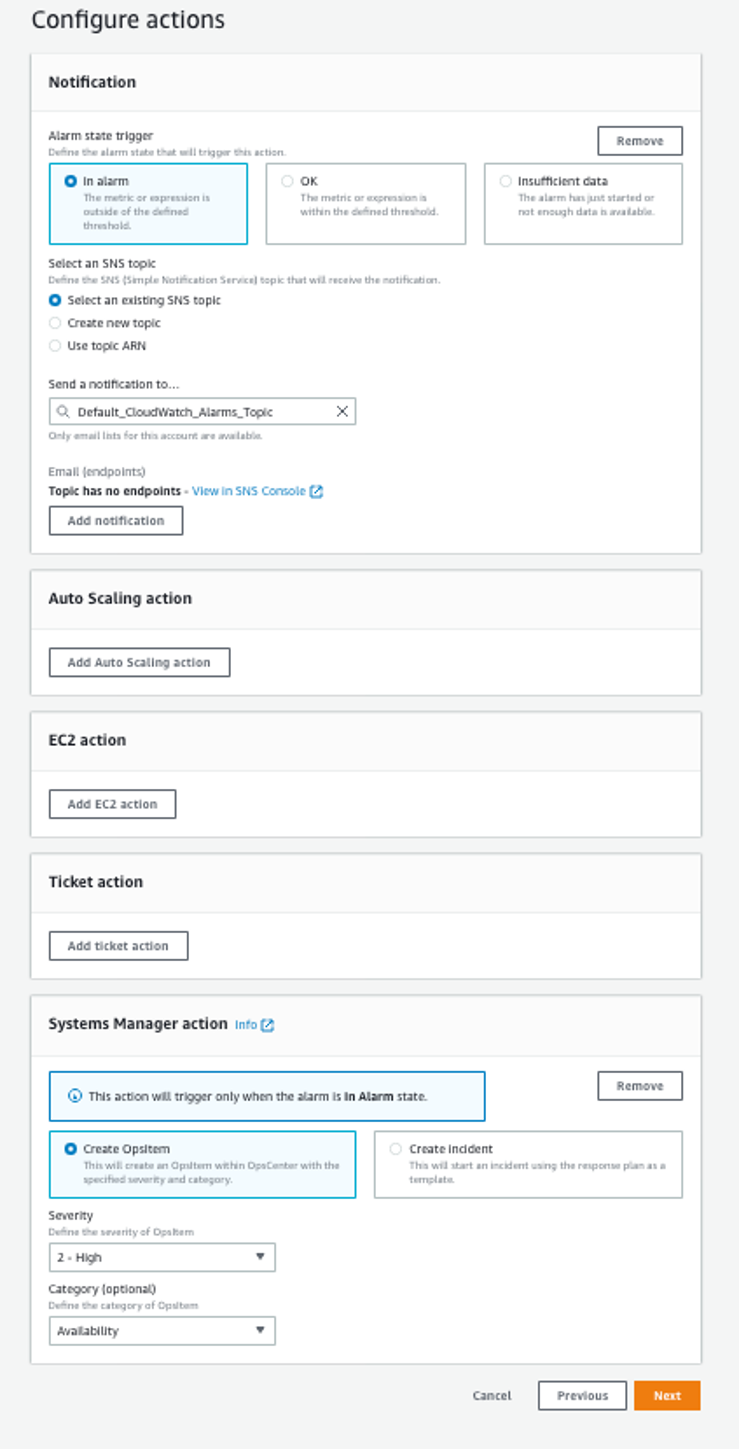Click Next to continue
Image resolution: width=739 pixels, height=1450 pixels.
click(666, 1395)
